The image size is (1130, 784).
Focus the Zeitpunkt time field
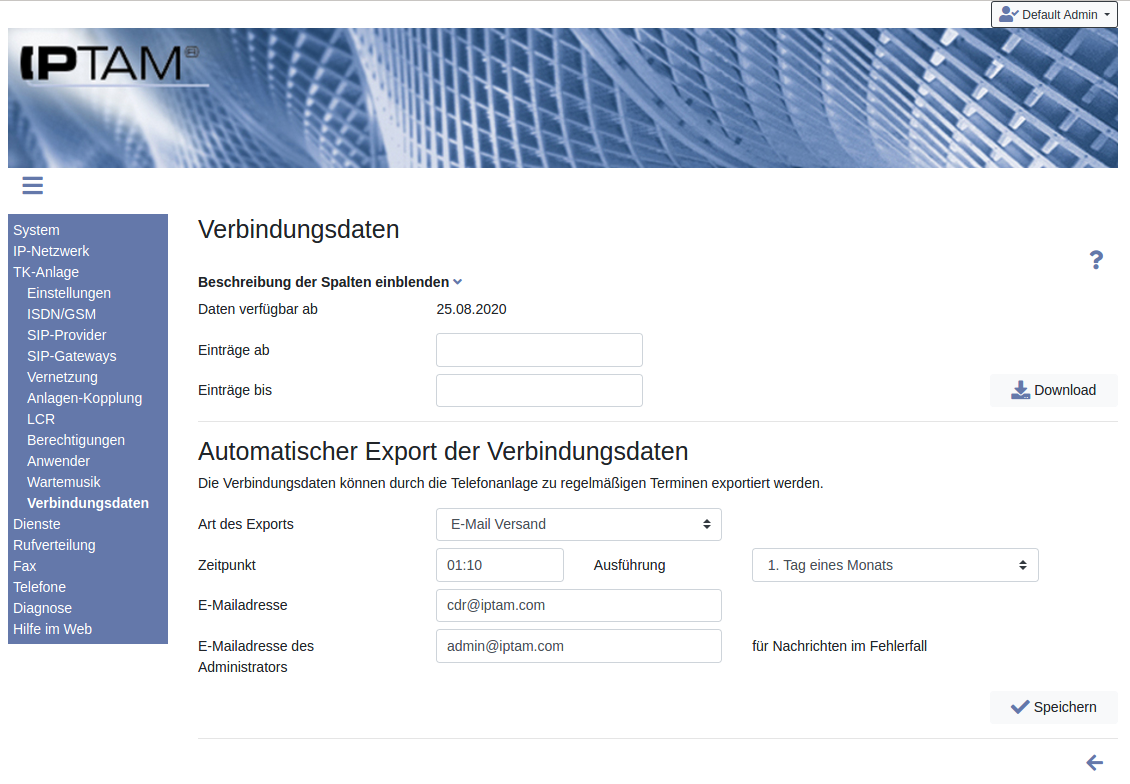click(x=499, y=565)
